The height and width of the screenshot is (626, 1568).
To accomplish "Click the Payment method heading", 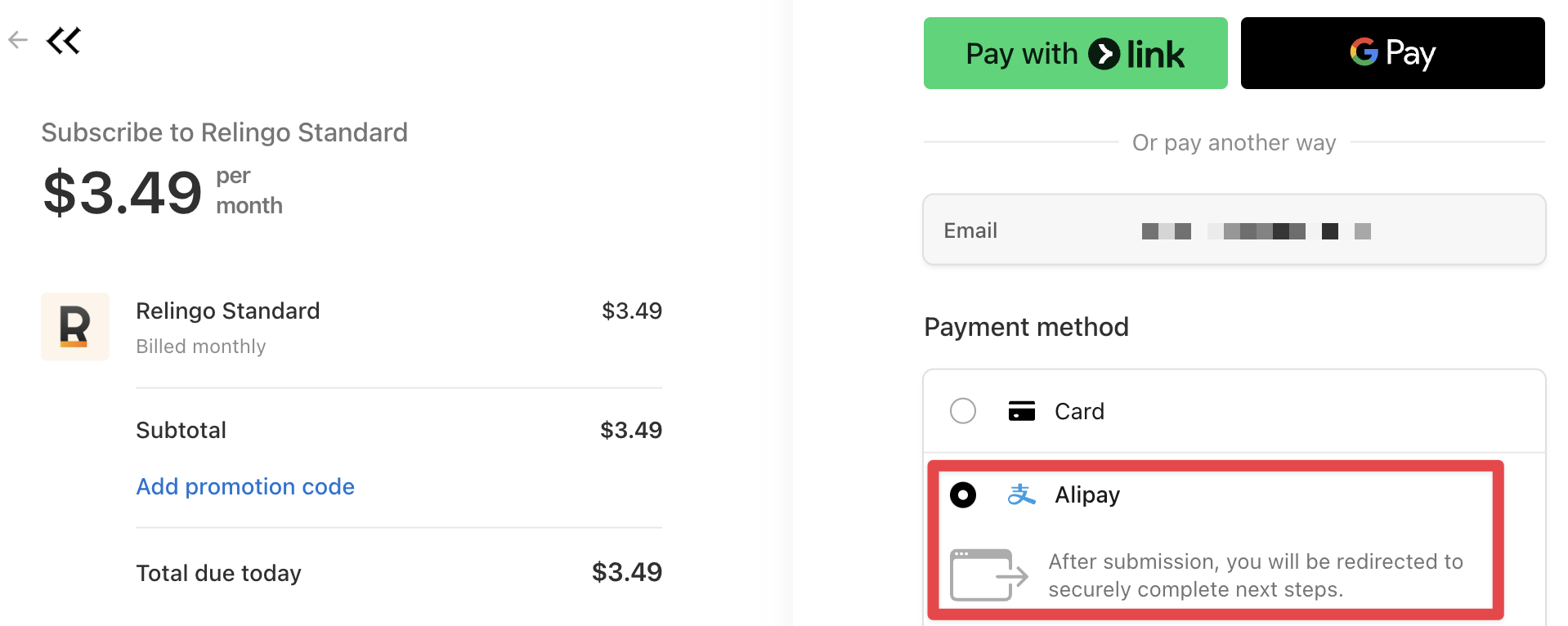I will 1026,327.
